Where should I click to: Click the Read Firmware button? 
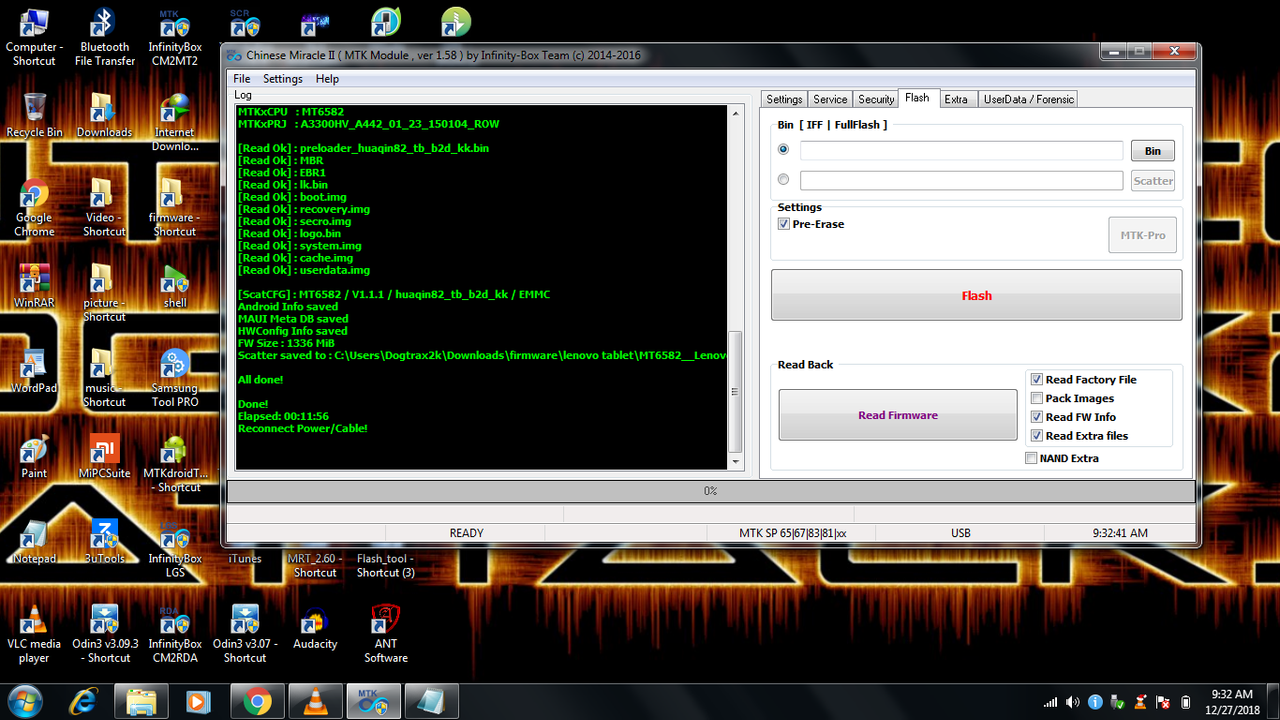897,414
